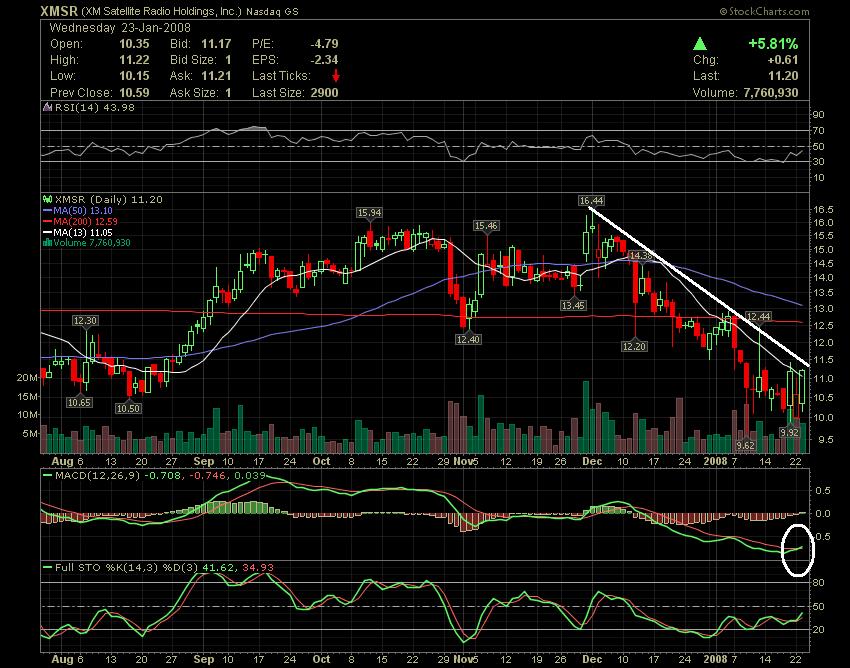Image resolution: width=850 pixels, height=668 pixels.
Task: Click the Ask value 11.21
Action: click(x=216, y=76)
